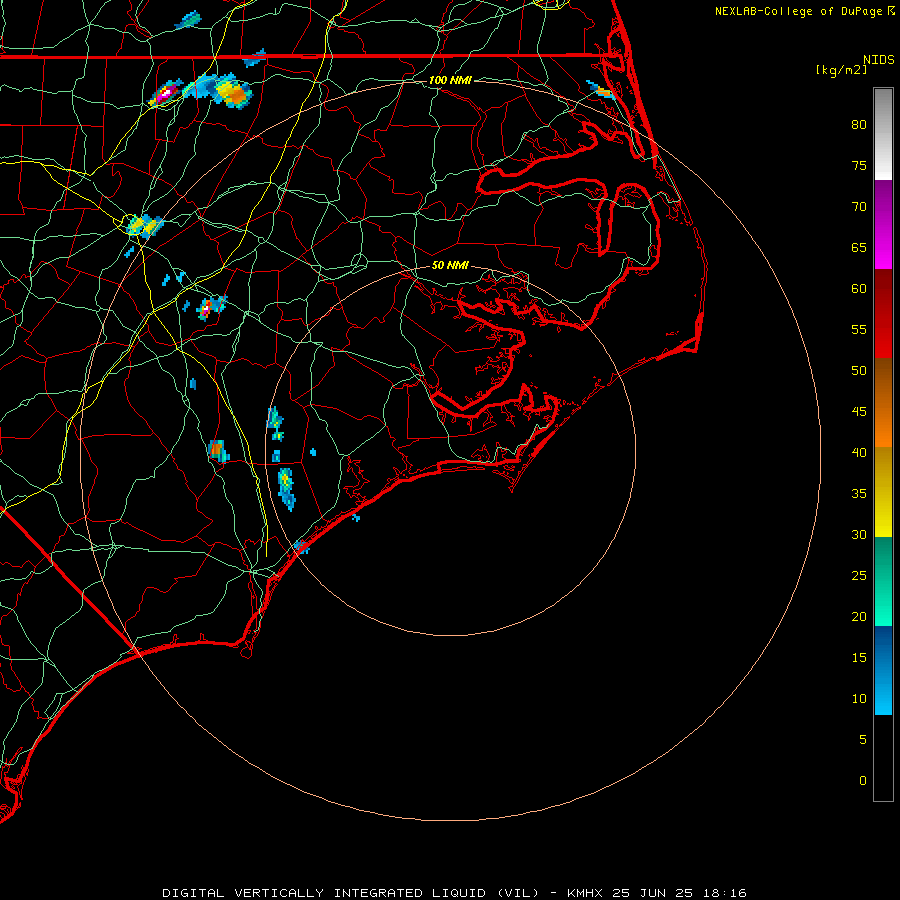Click the 50 value on the color scale
The image size is (900, 900).
point(859,371)
